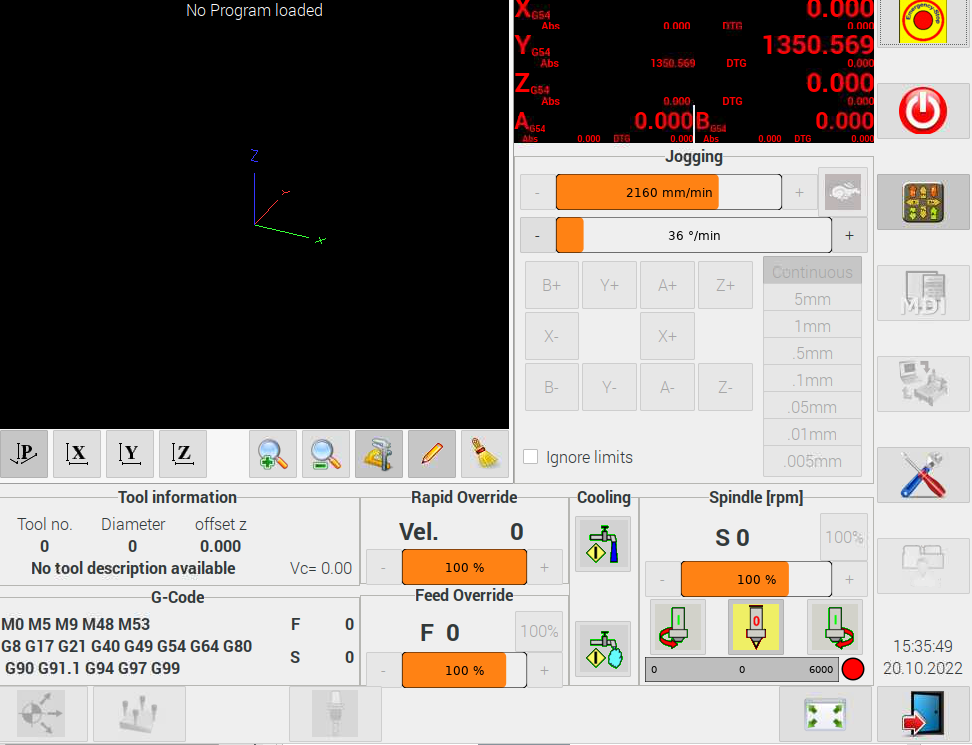This screenshot has height=745, width=972.
Task: Adjust the Rapid Override slider
Action: point(464,567)
